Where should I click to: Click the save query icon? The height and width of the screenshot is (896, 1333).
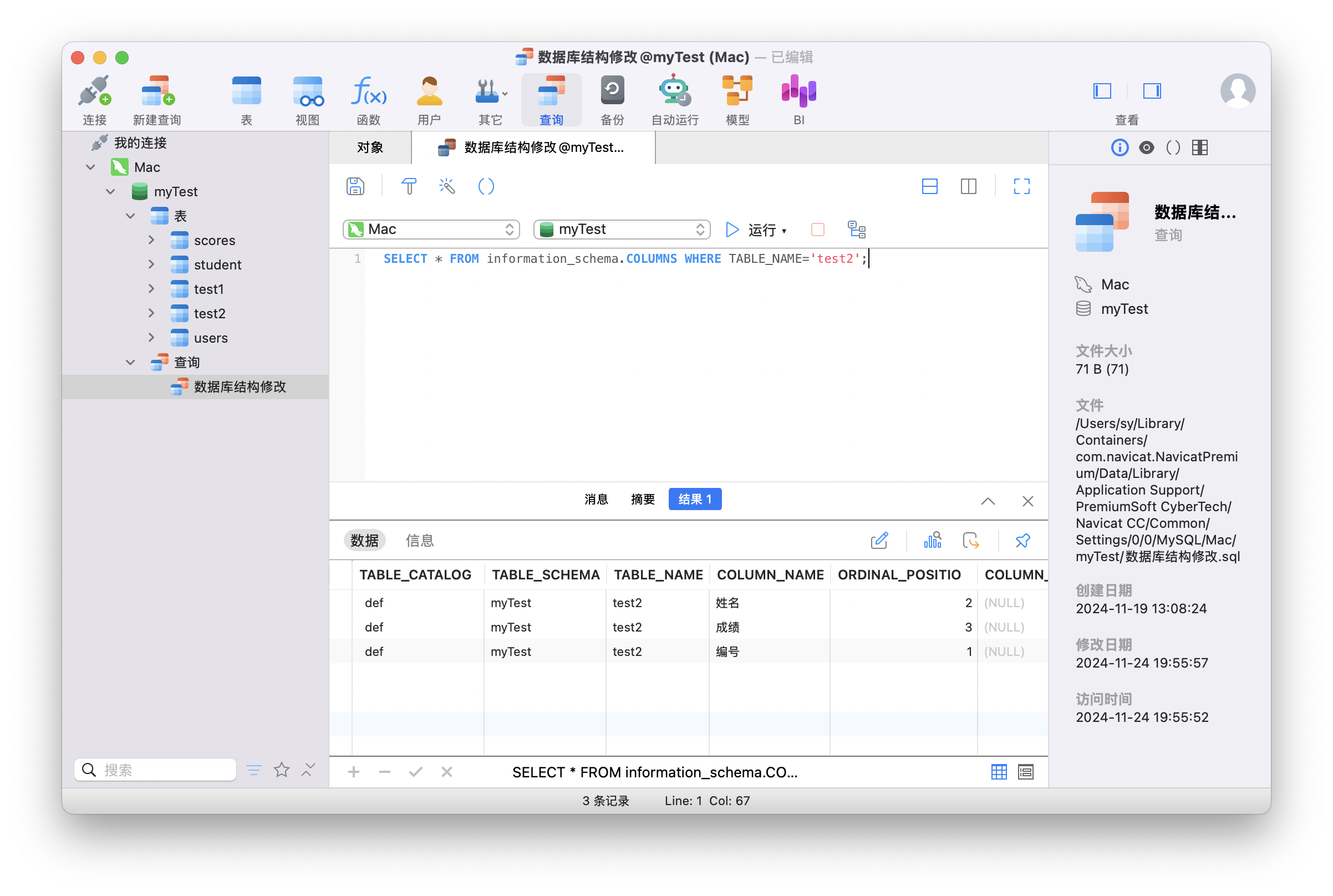[355, 186]
